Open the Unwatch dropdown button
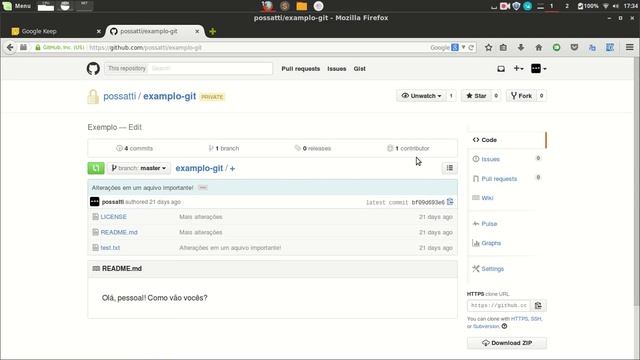This screenshot has height=360, width=640. point(421,96)
